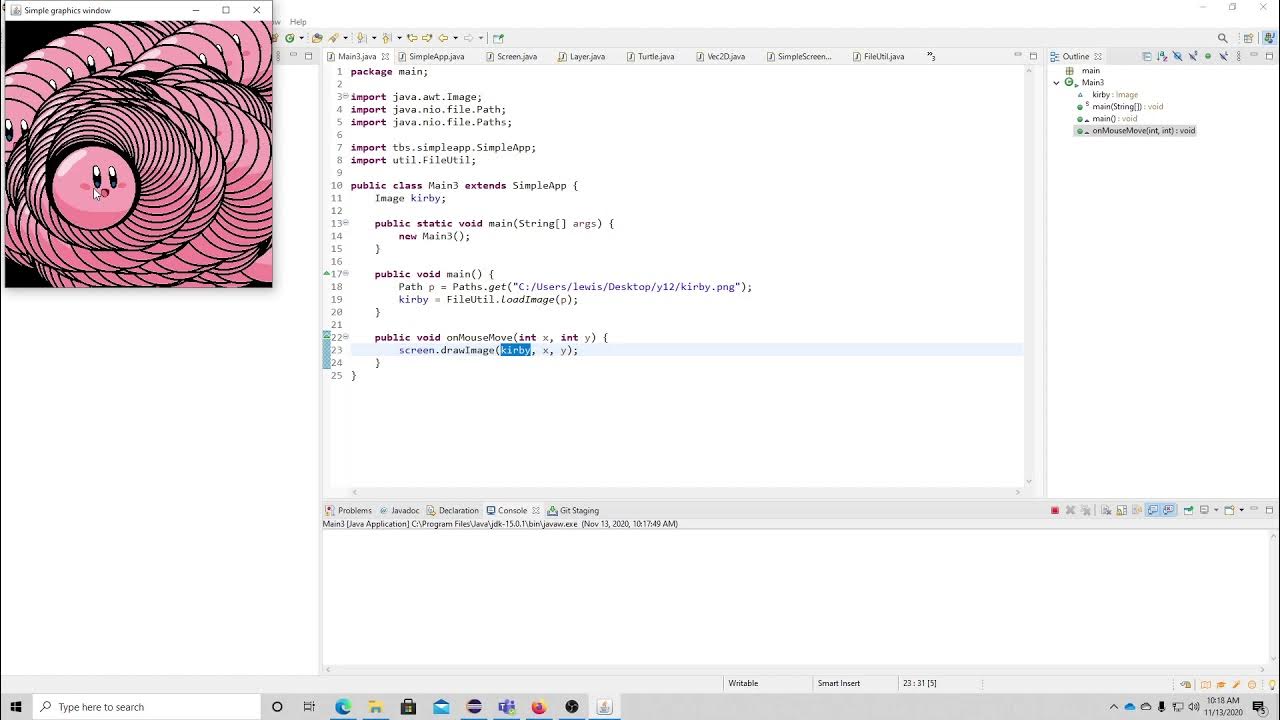Viewport: 1280px width, 720px height.
Task: Click the Previous Annotation toolbar icon
Action: (386, 38)
